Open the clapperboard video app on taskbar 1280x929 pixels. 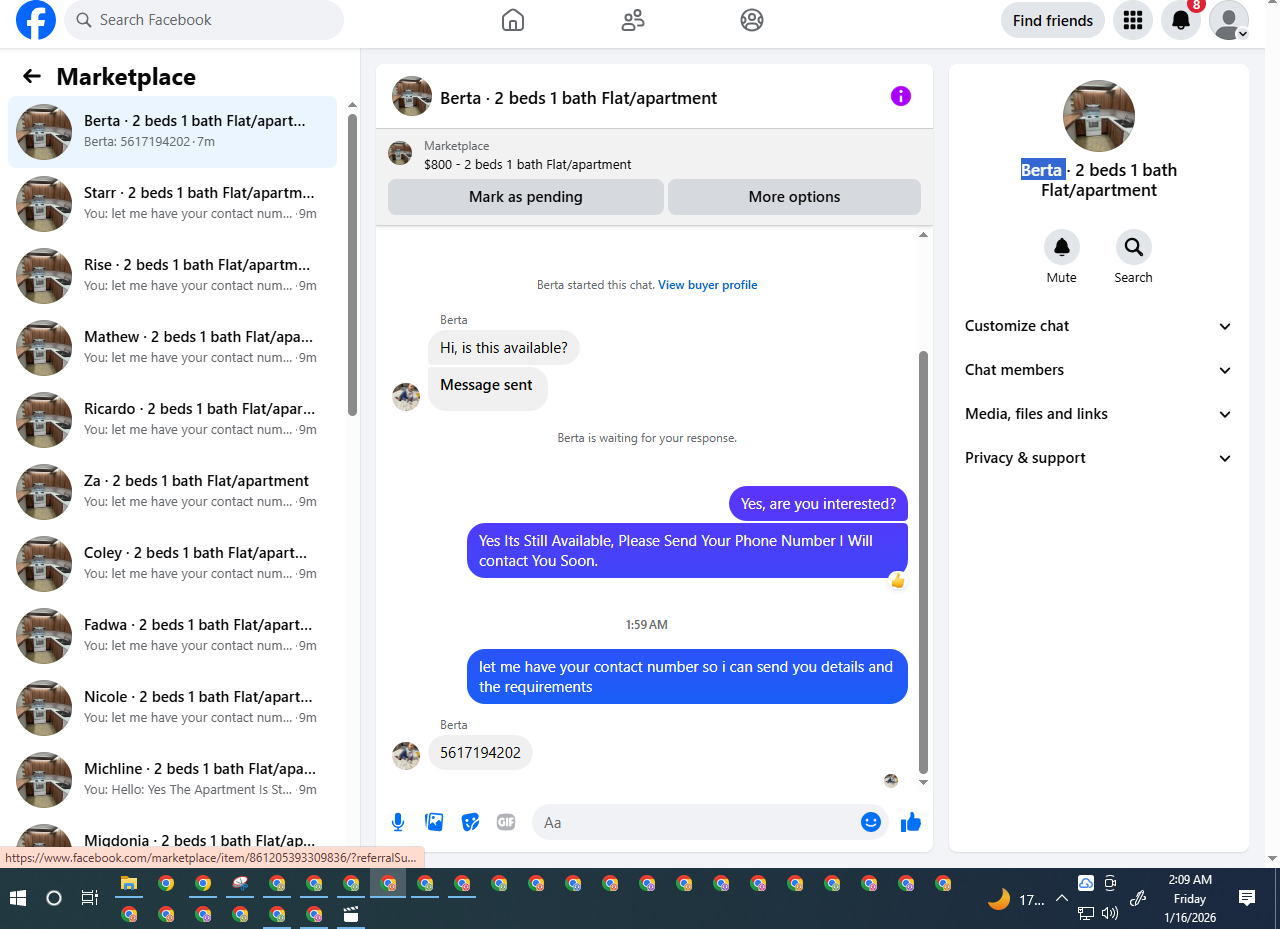[351, 914]
